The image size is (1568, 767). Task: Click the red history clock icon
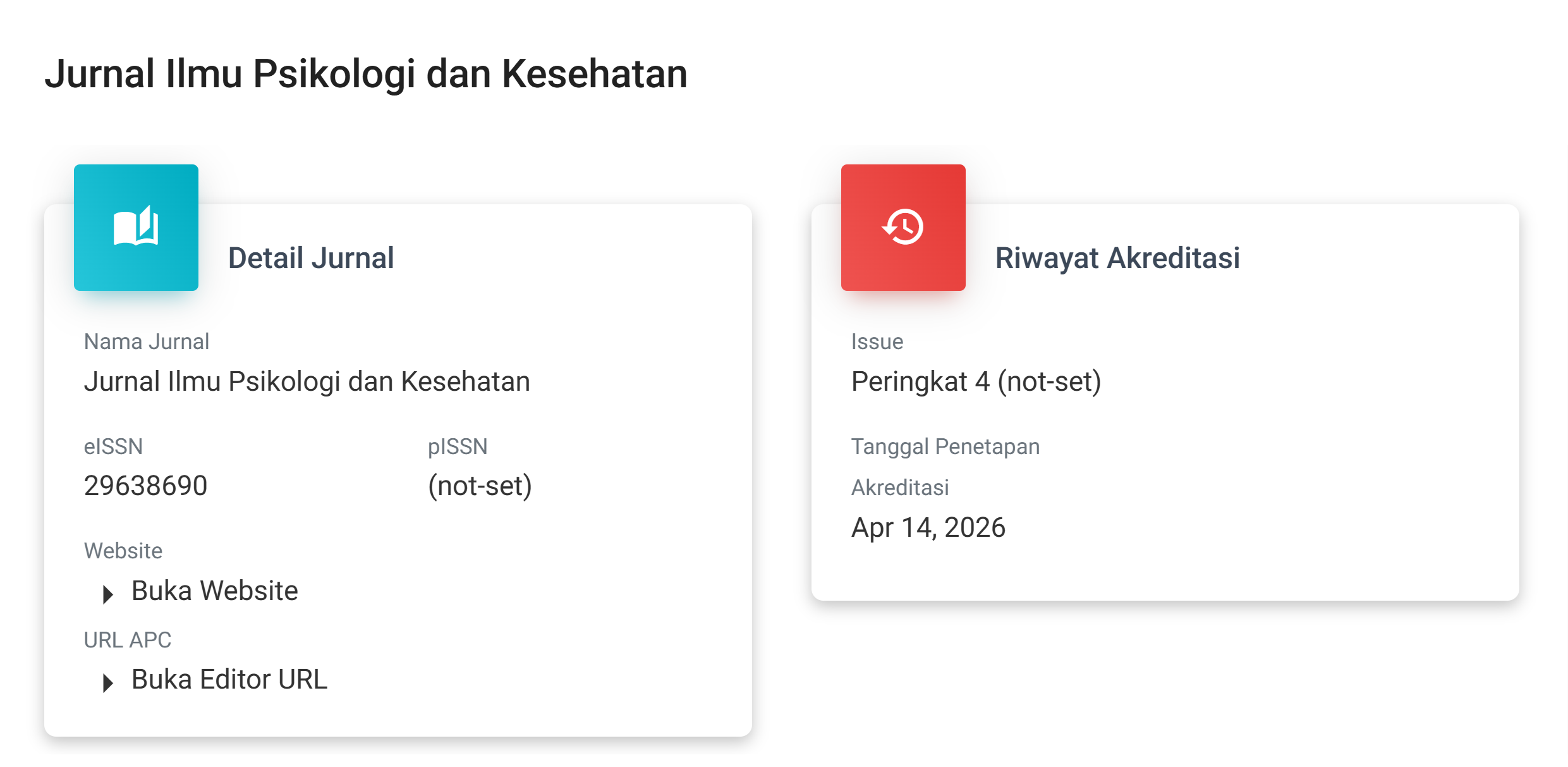(x=903, y=226)
